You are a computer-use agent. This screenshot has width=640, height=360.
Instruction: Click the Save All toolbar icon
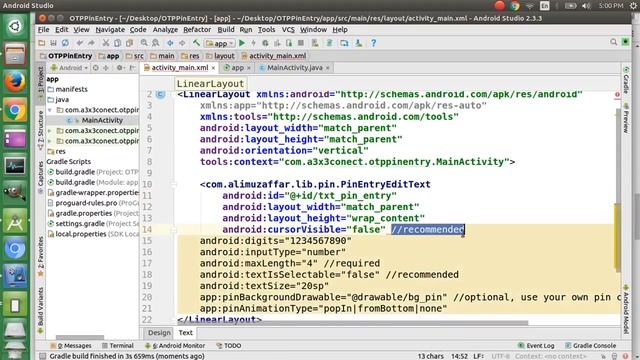click(x=53, y=43)
